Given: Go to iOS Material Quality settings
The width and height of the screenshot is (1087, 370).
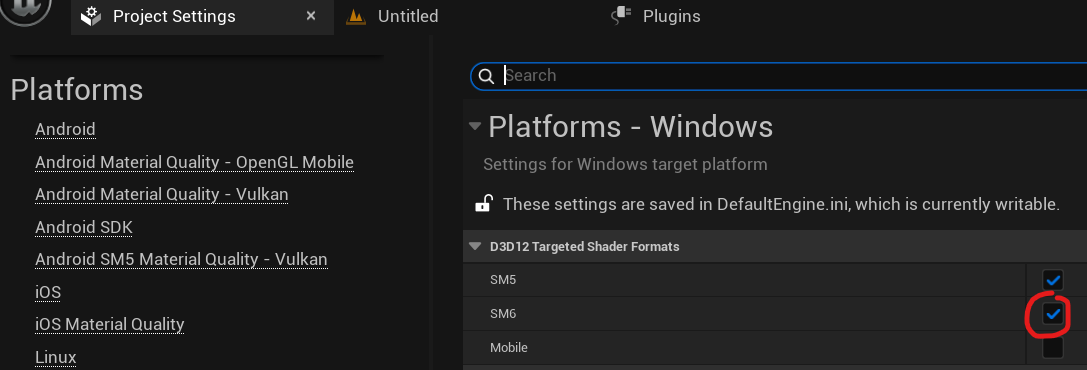Looking at the screenshot, I should click(x=110, y=324).
